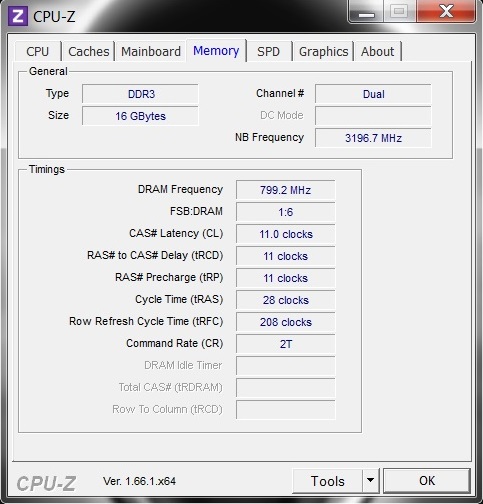483x504 pixels.
Task: View the Graphics tab
Action: click(323, 51)
